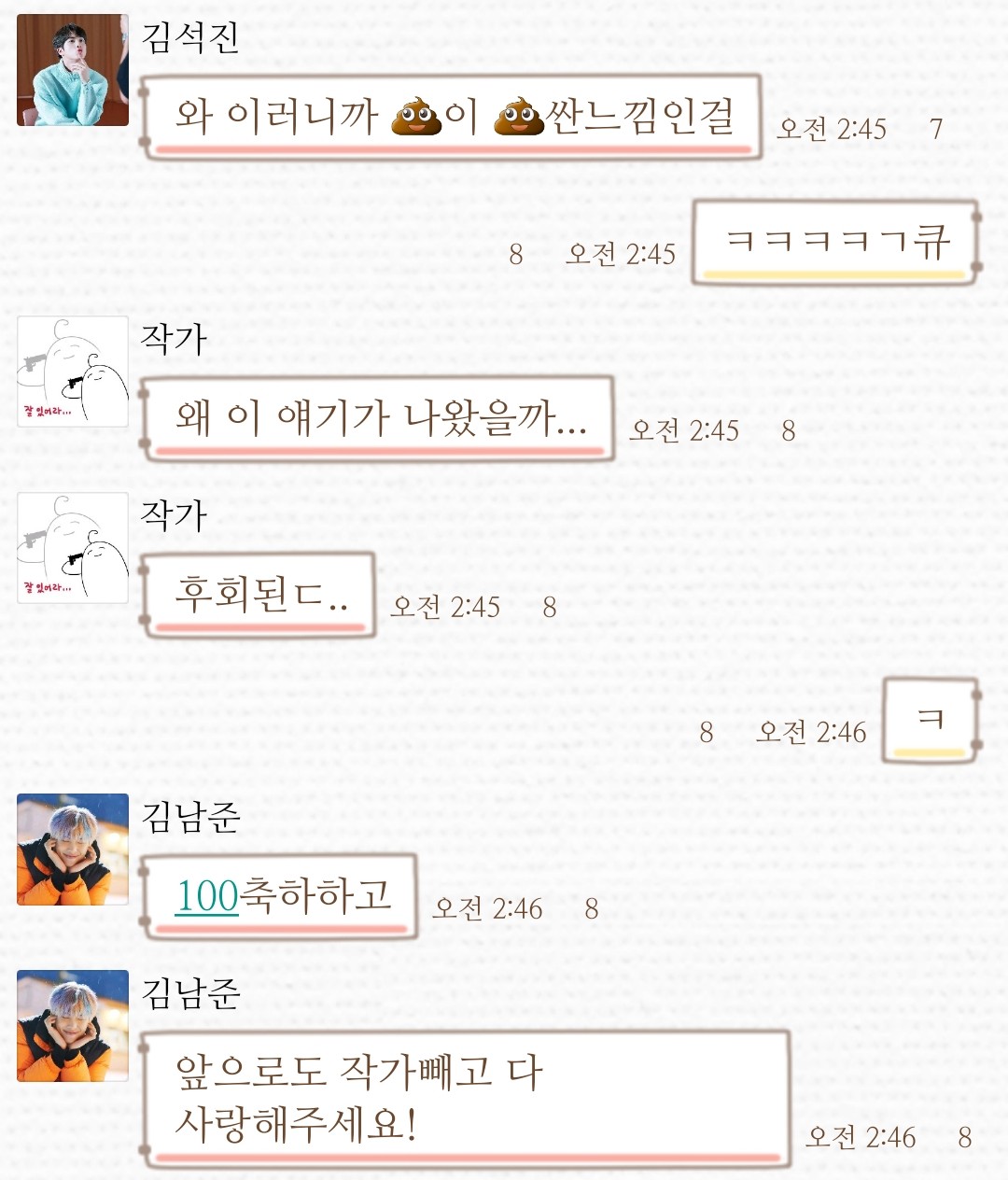Click the 작가 name above 후회된ㄷ..

pyautogui.click(x=174, y=514)
